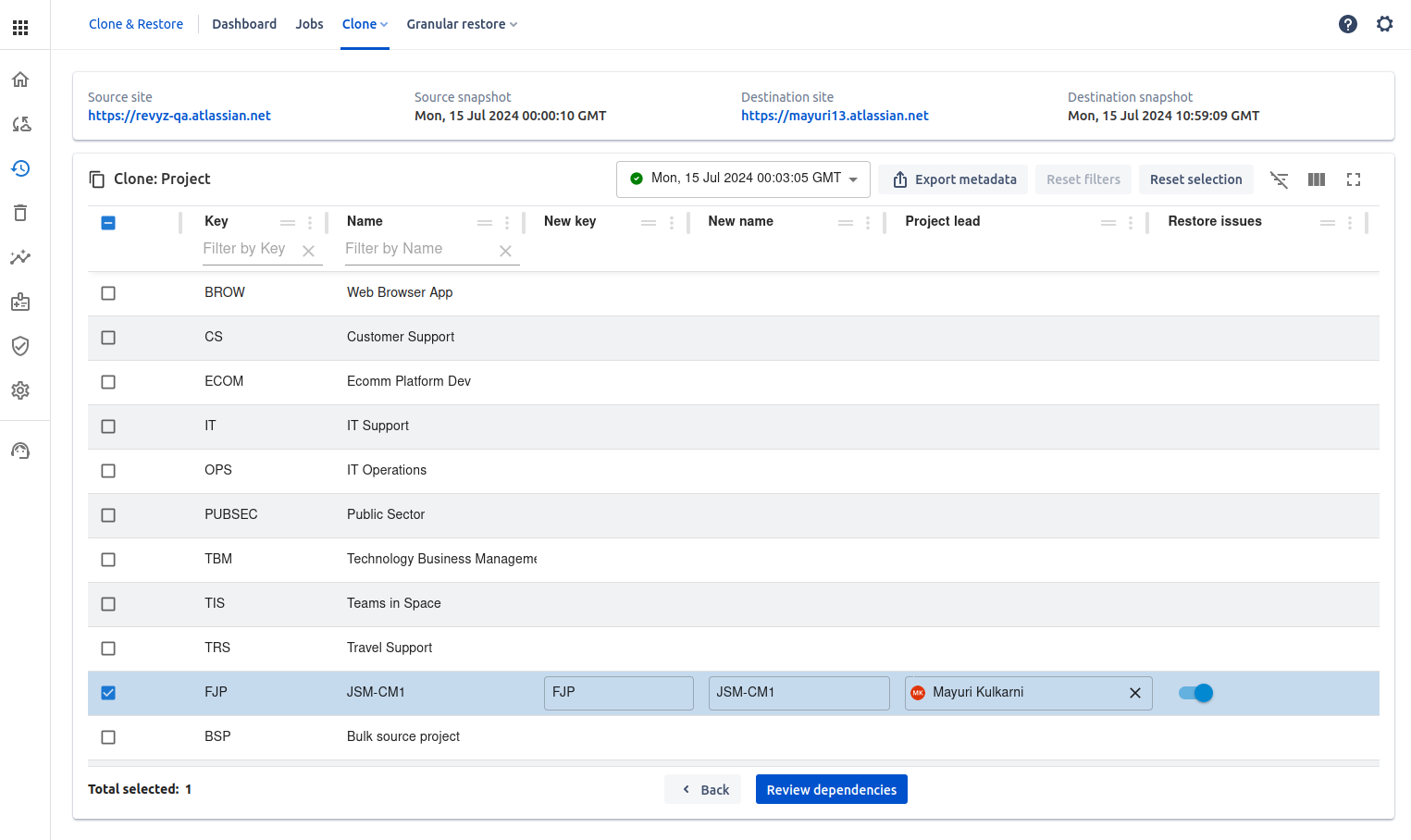Check the BROW project checkbox
1411x840 pixels.
coord(108,293)
